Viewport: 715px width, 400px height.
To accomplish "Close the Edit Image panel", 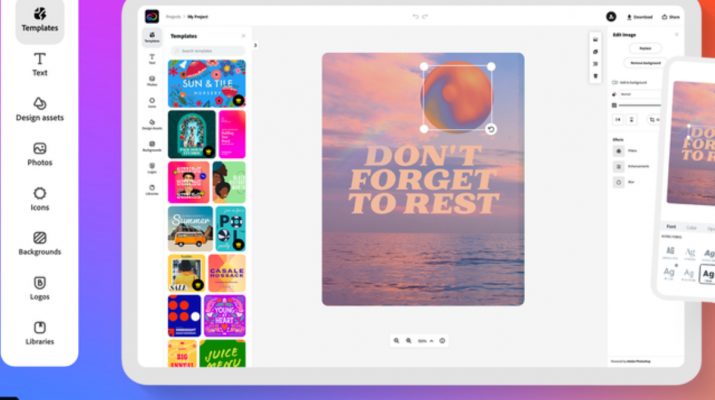I will click(x=677, y=35).
